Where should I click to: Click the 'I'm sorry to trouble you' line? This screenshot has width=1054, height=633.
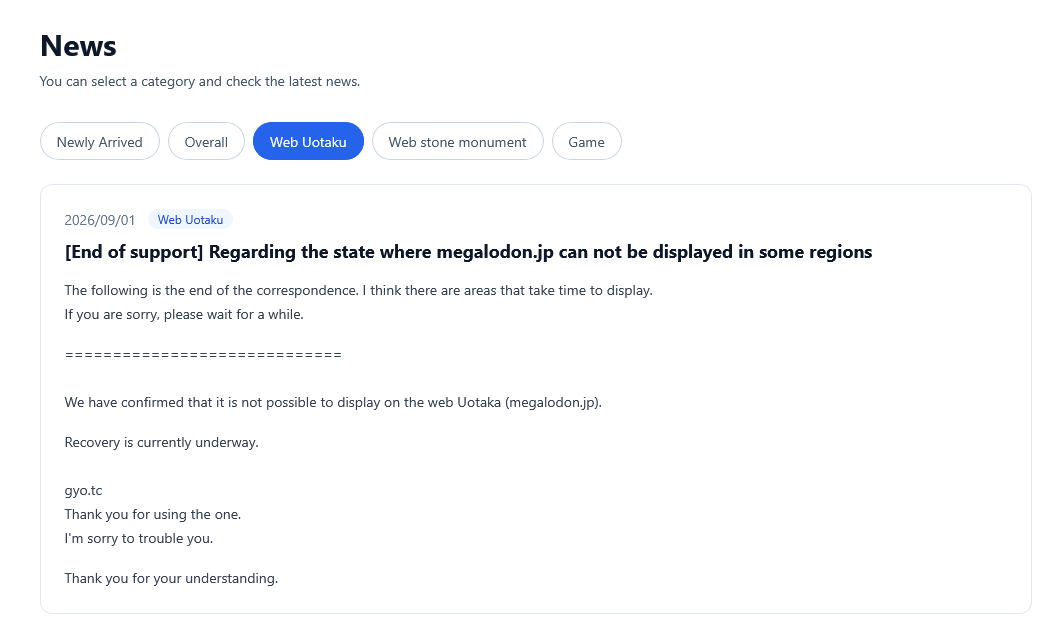click(138, 538)
